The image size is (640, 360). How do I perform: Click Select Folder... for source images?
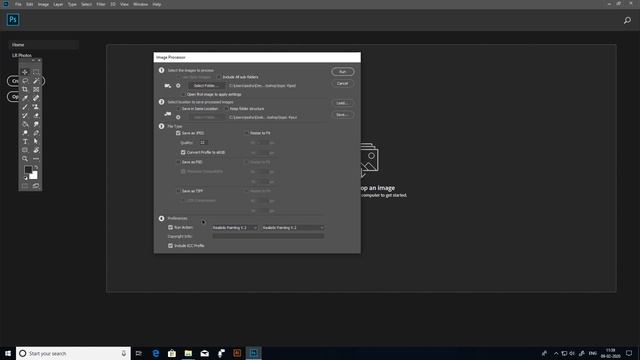206,86
